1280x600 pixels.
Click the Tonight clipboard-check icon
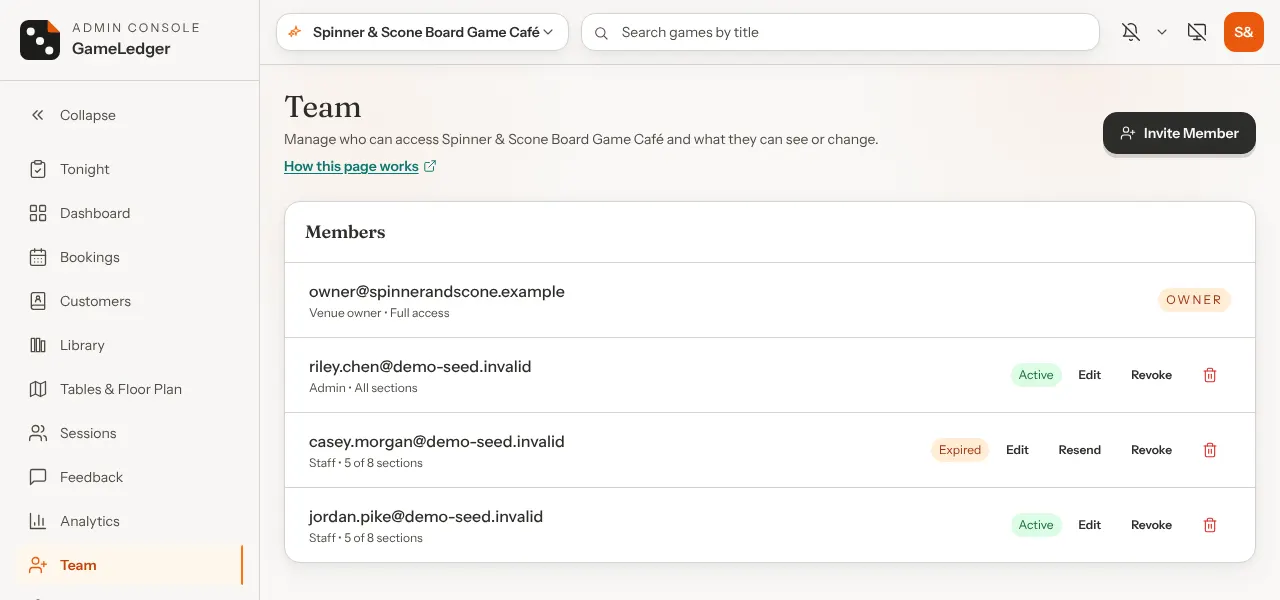(38, 169)
